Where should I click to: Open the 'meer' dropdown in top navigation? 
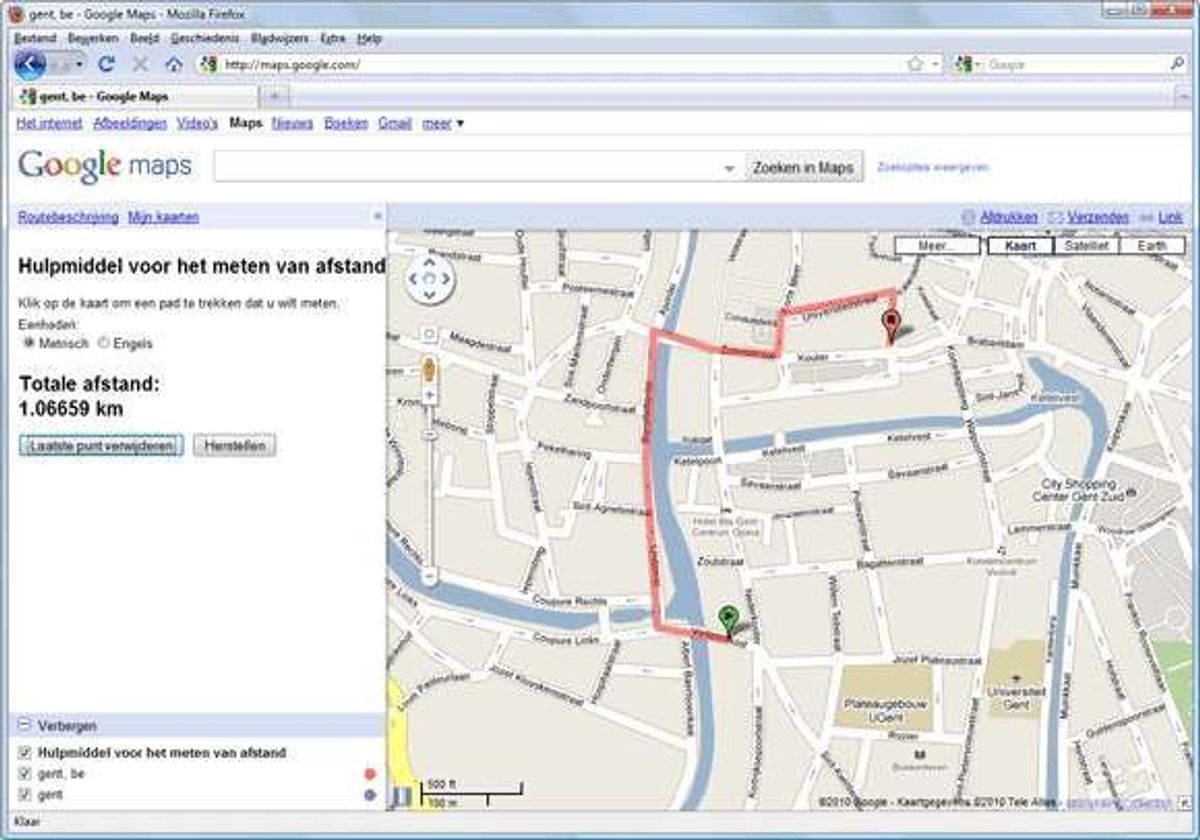point(443,124)
